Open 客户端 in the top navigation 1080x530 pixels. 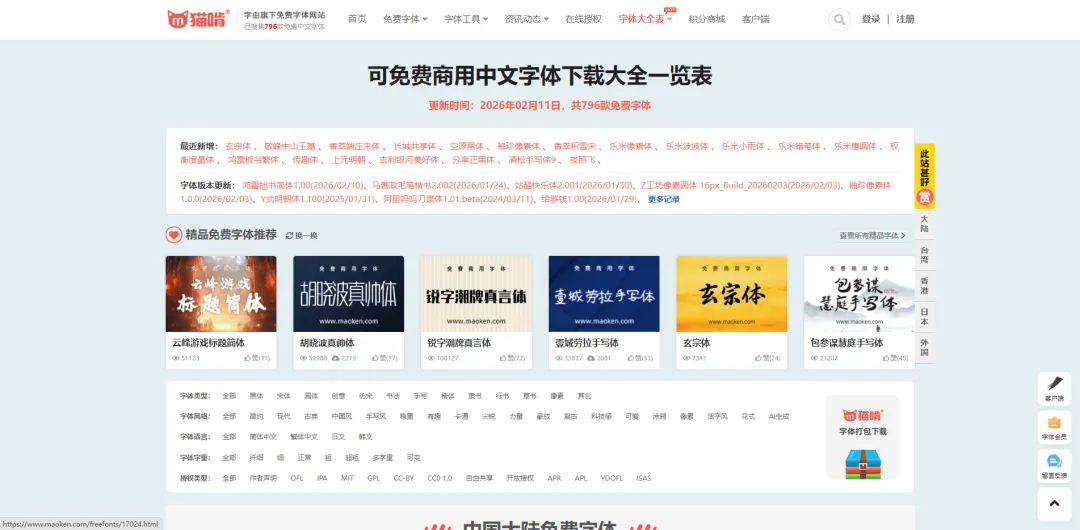click(x=756, y=19)
